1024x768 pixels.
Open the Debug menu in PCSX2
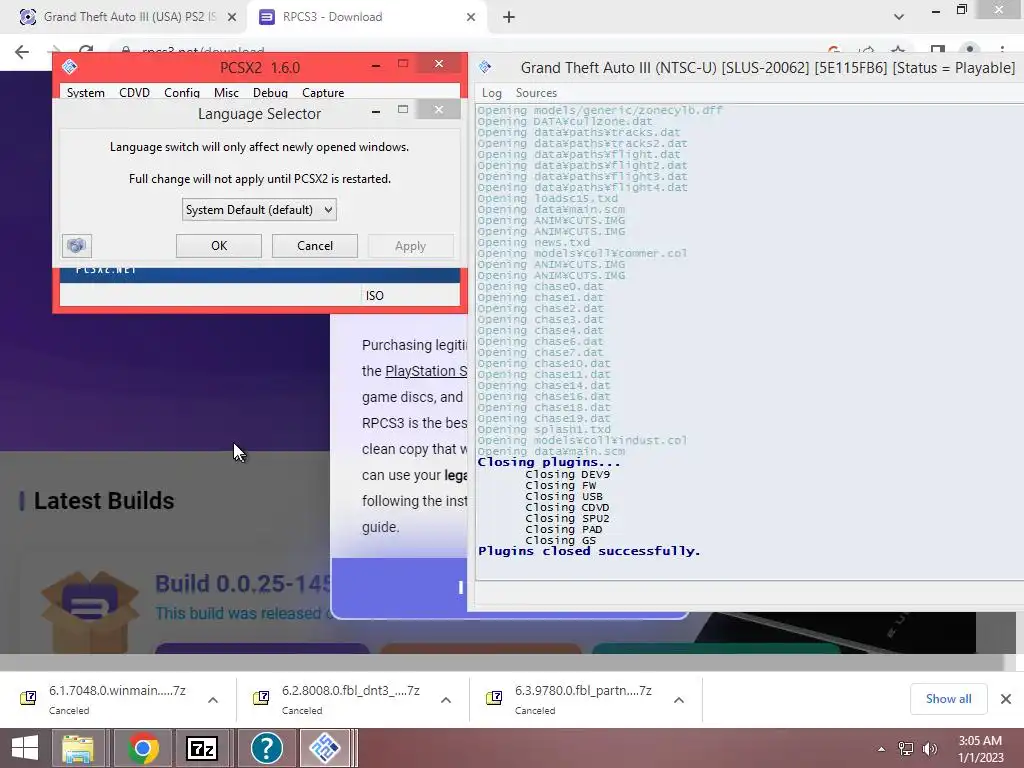coord(270,92)
